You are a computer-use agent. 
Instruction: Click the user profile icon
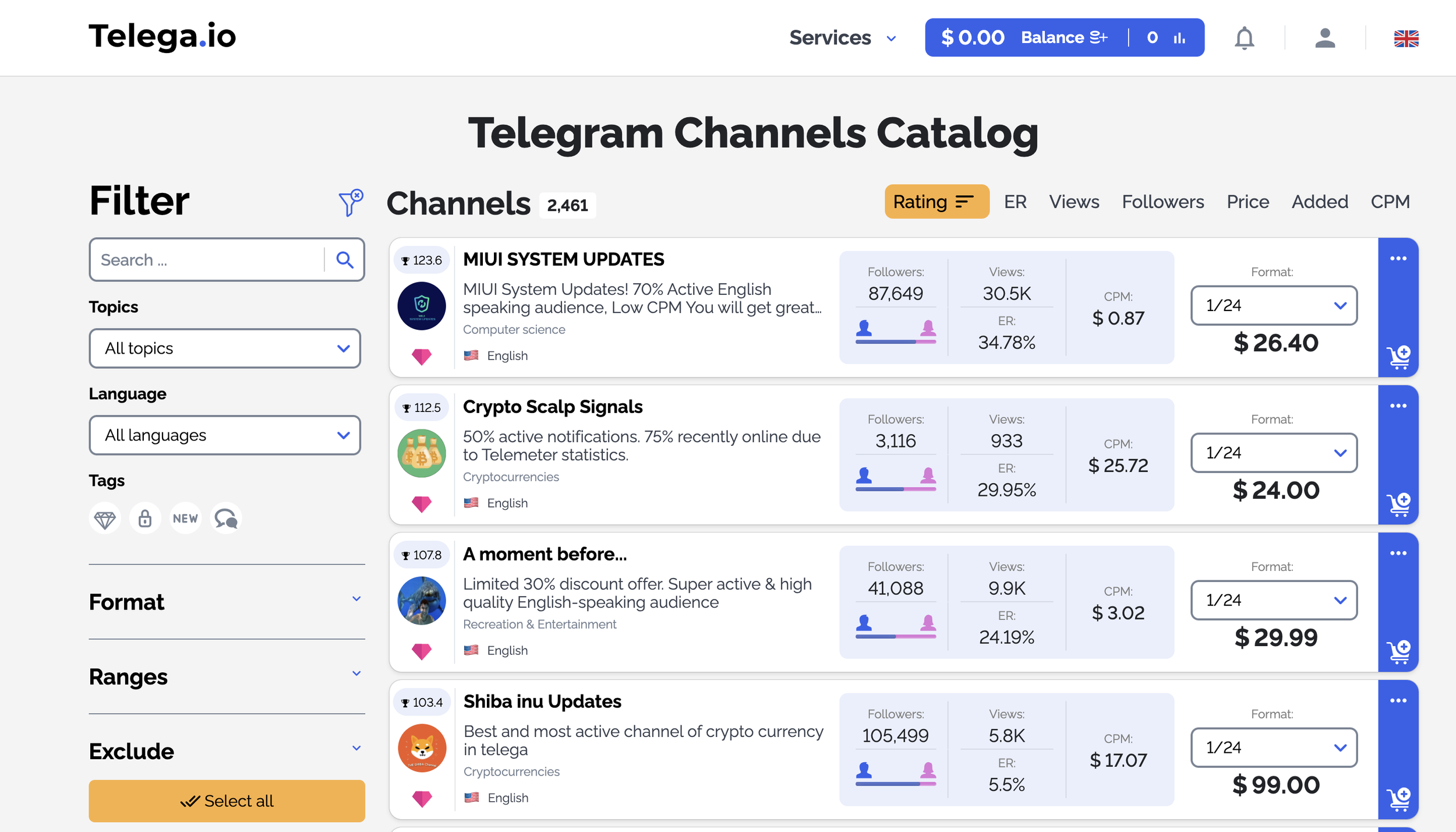click(x=1323, y=38)
